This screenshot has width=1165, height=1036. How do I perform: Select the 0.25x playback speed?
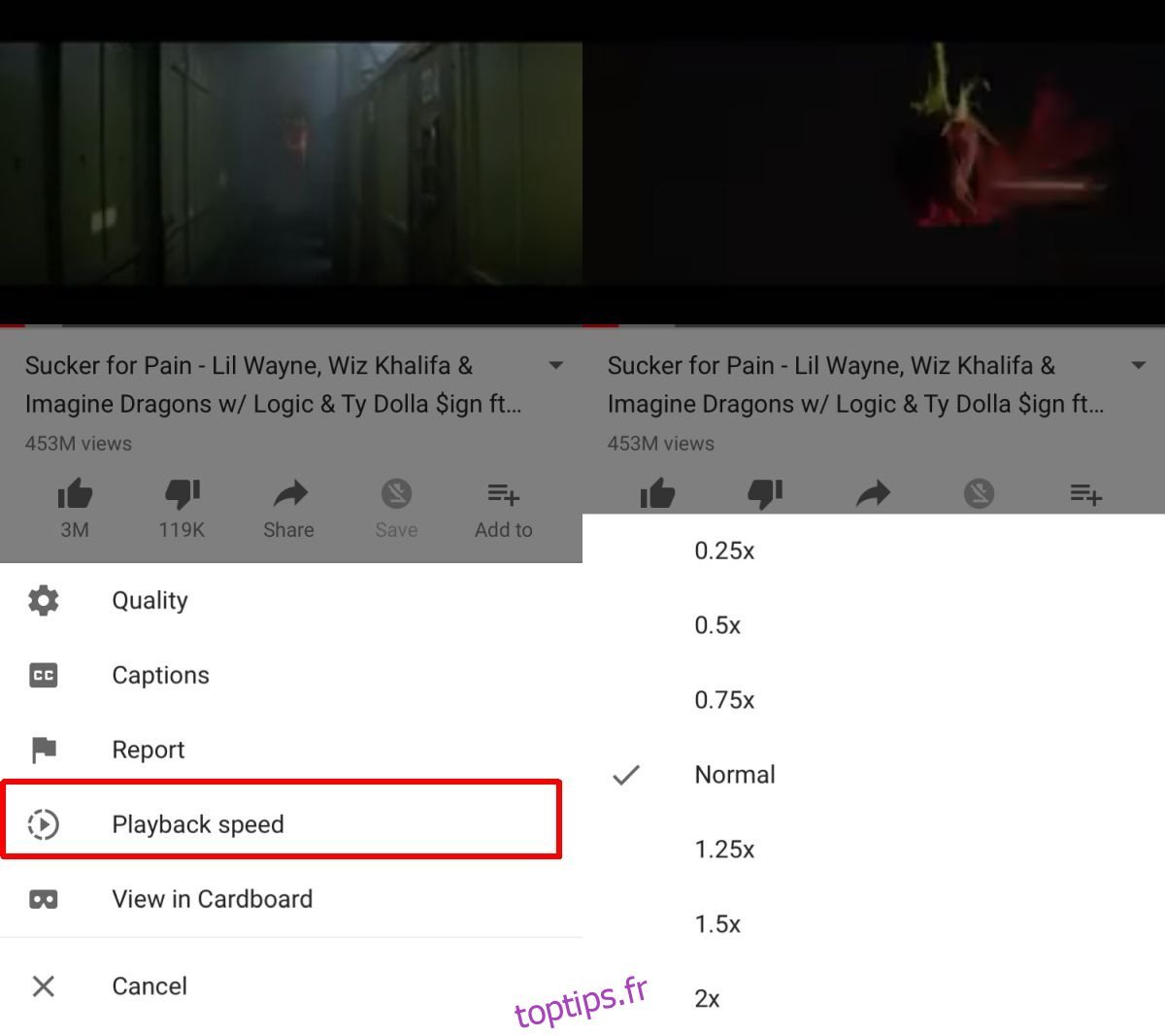[x=874, y=551]
